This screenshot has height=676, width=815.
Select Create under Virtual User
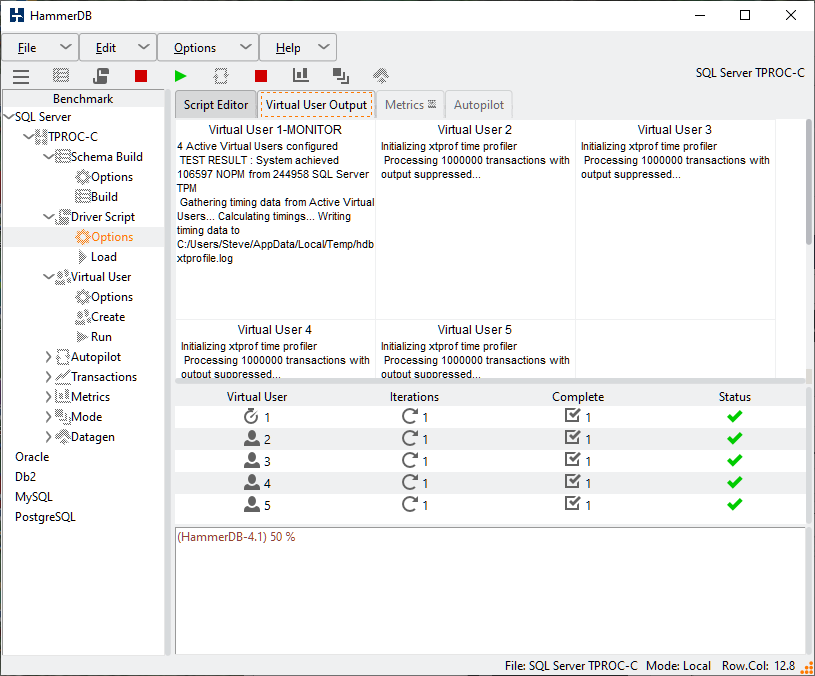[x=108, y=317]
